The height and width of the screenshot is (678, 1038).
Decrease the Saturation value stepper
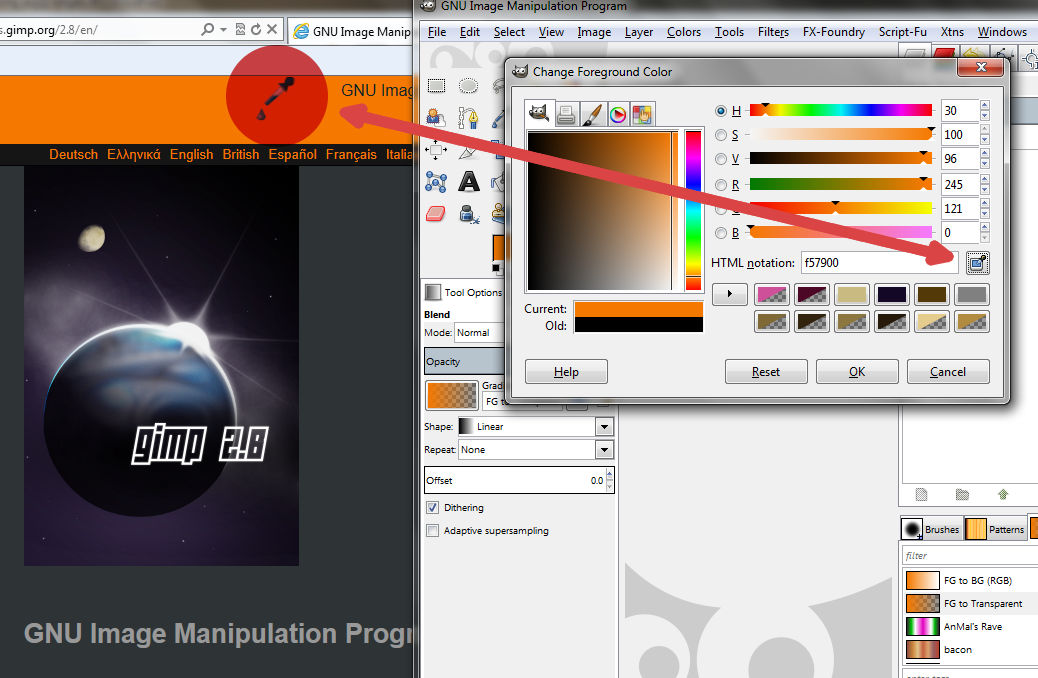[x=984, y=140]
